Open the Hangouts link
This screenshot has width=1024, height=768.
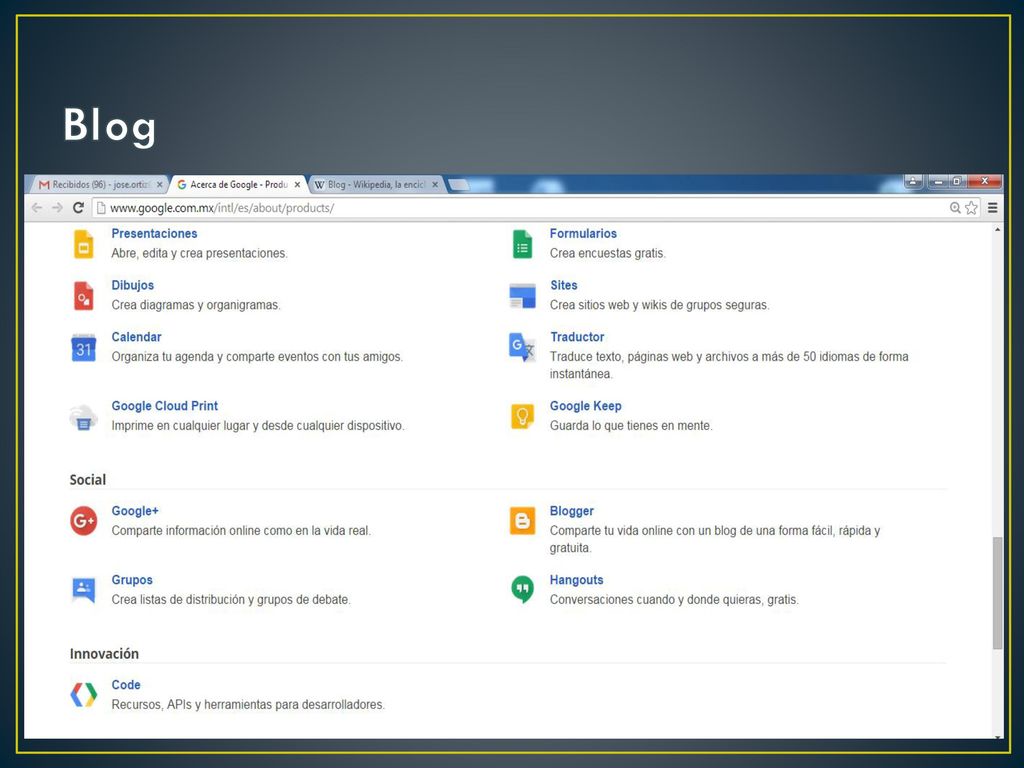coord(577,580)
